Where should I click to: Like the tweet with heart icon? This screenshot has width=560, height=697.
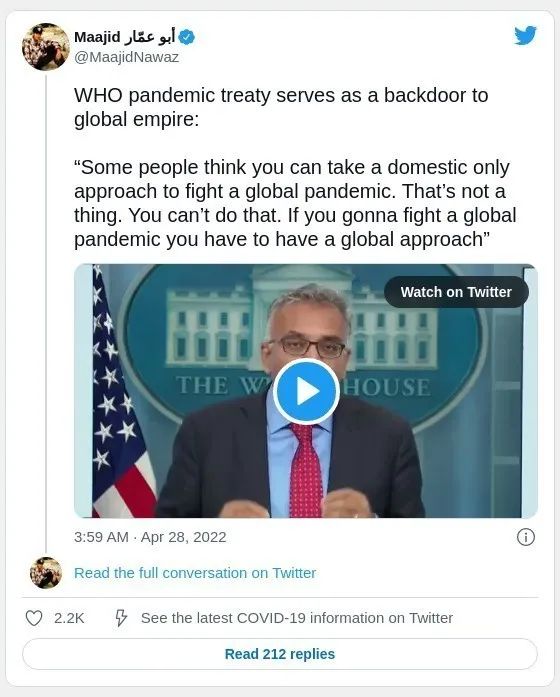34,618
